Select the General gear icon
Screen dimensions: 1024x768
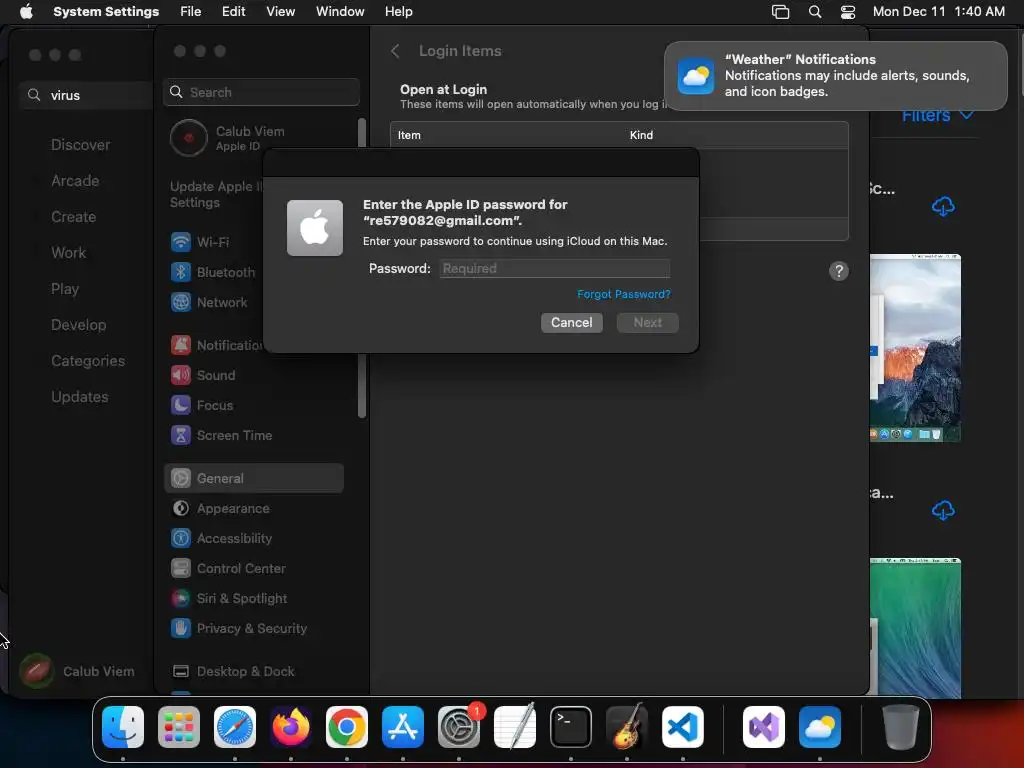[x=181, y=479]
